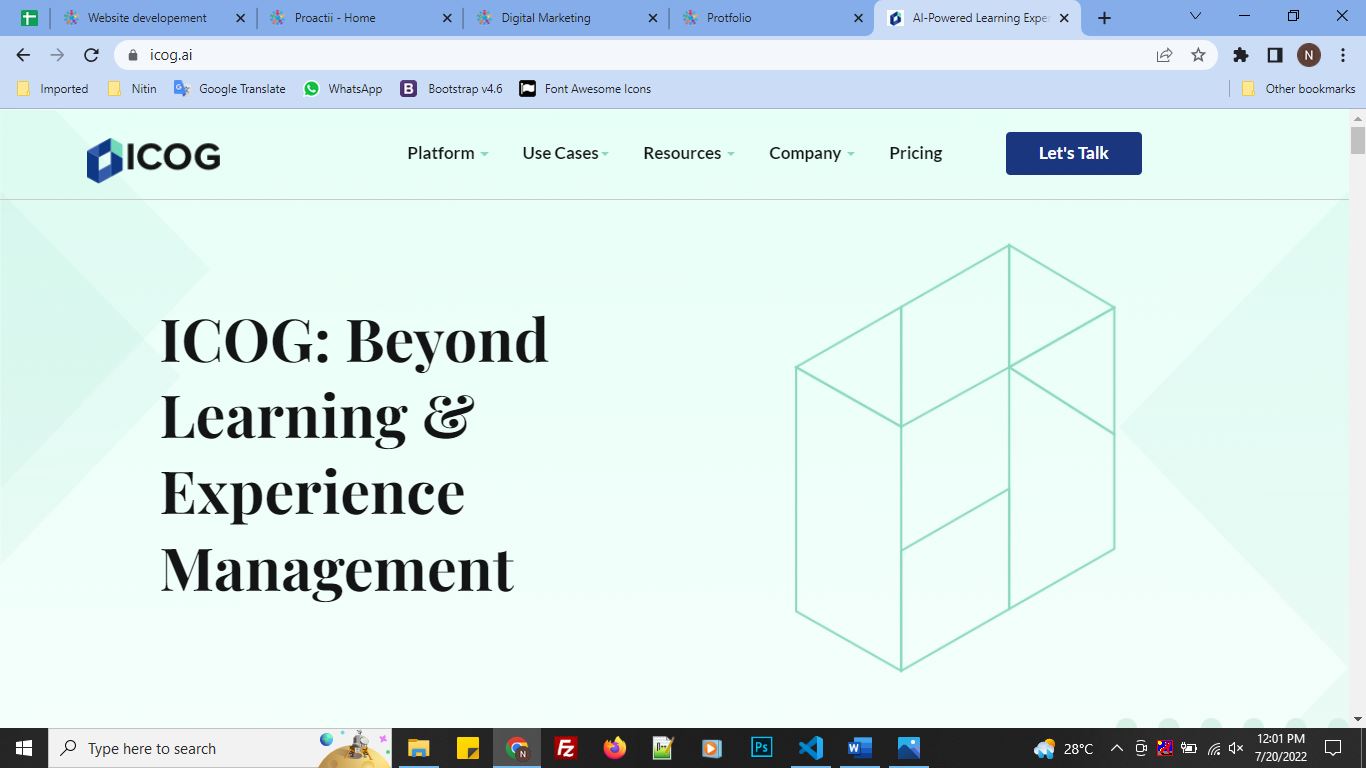This screenshot has height=768, width=1366.
Task: Close the Protfolio tab
Action: tap(858, 18)
